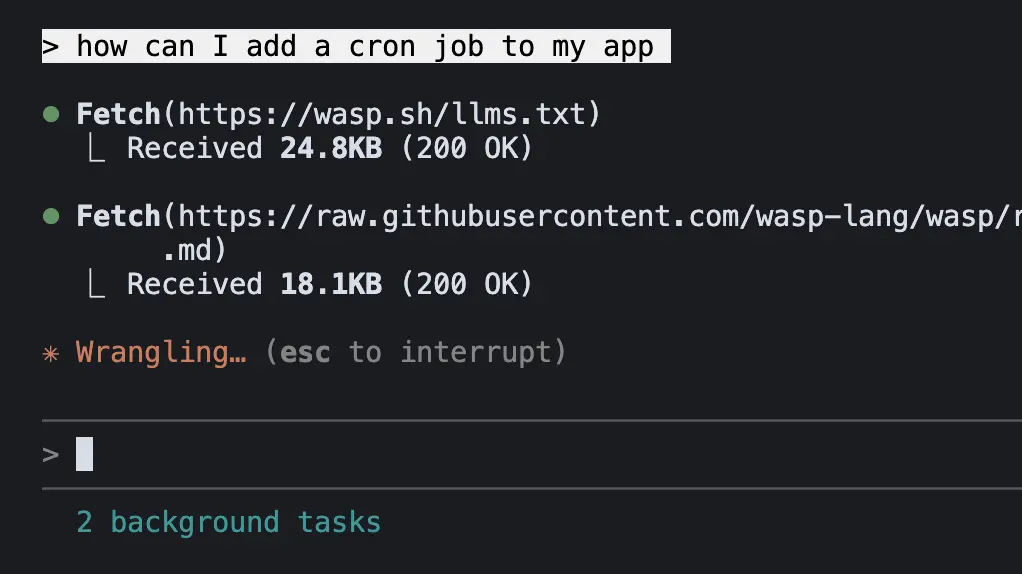Click "(200 OK)" on the 18.1KB result
1022x574 pixels.
467,285
